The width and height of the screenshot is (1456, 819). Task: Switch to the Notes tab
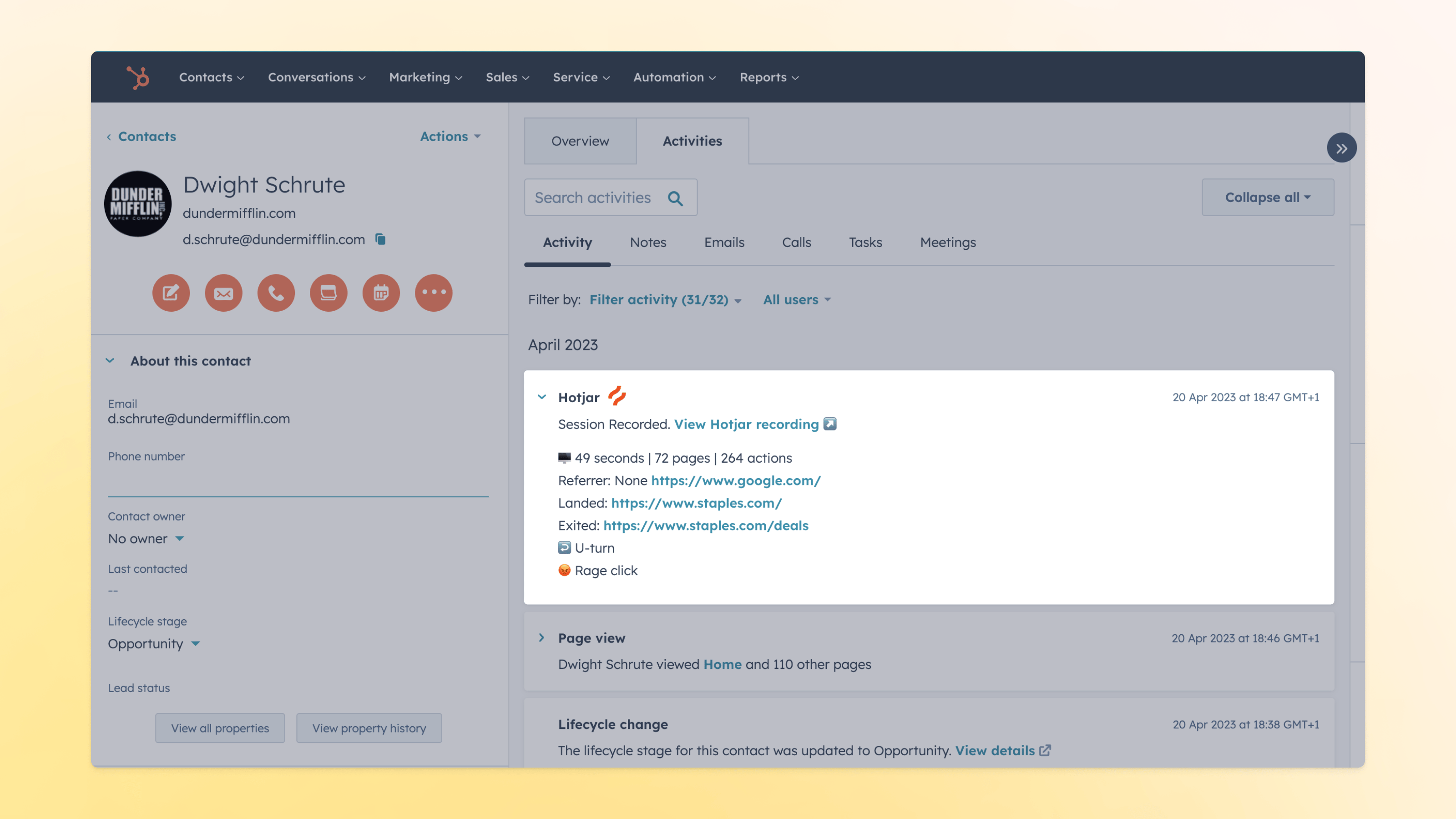point(647,243)
